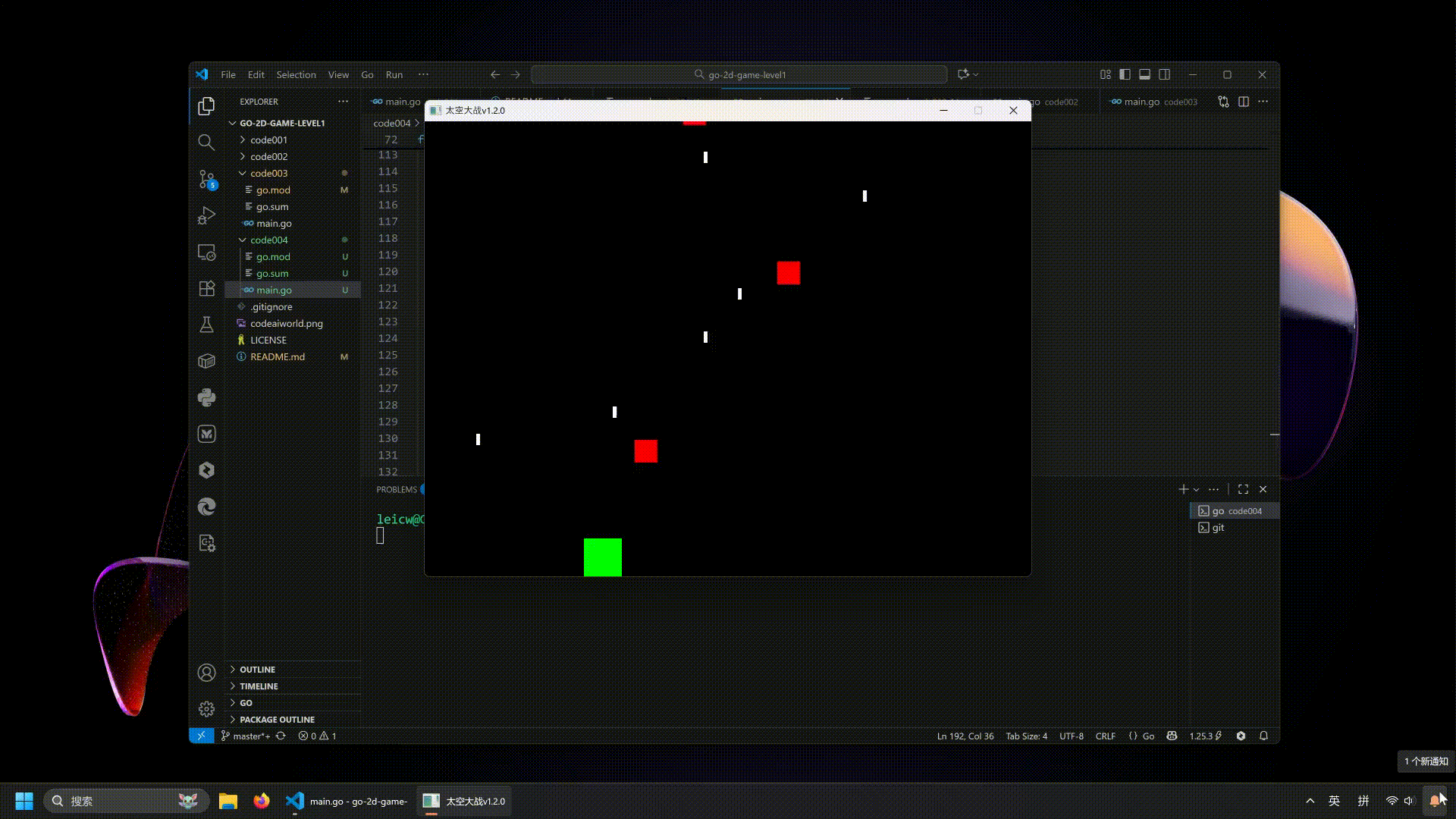Open README.md in the explorer
Viewport: 1456px width, 819px height.
coord(278,356)
